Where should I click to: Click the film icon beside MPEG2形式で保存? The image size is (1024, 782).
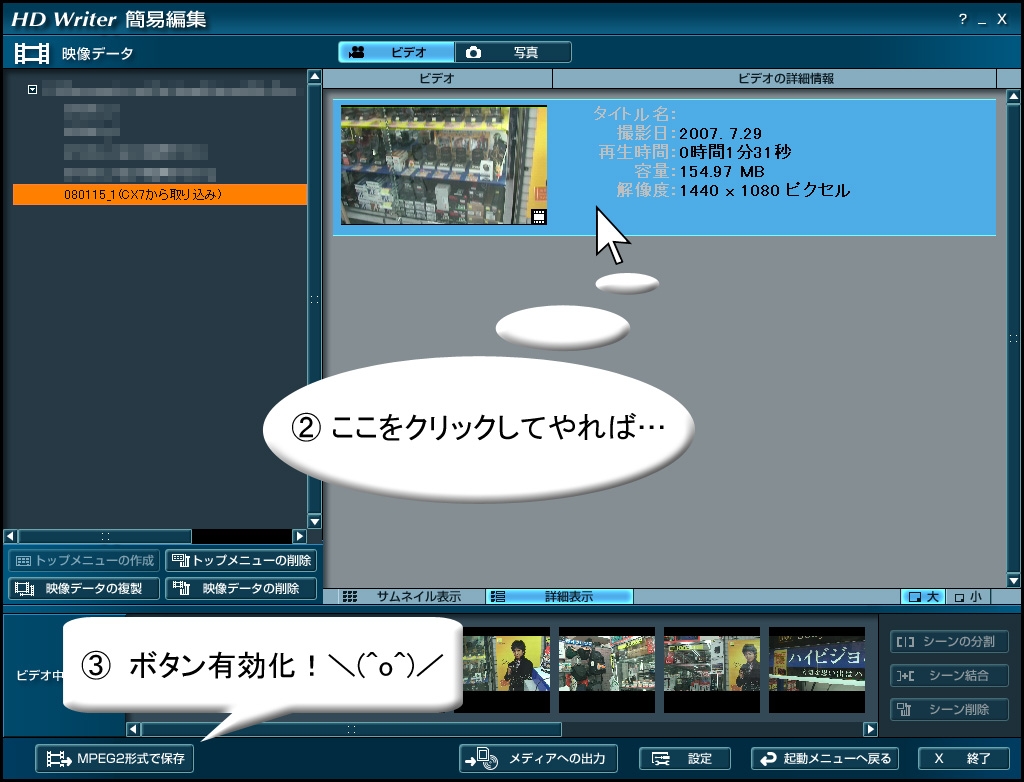[x=59, y=758]
